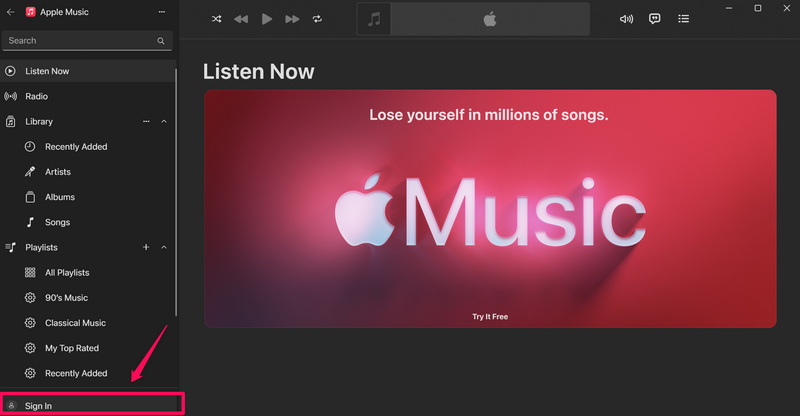Screen dimensions: 800x416
Task: Click the Library music icon
Action: click(10, 121)
